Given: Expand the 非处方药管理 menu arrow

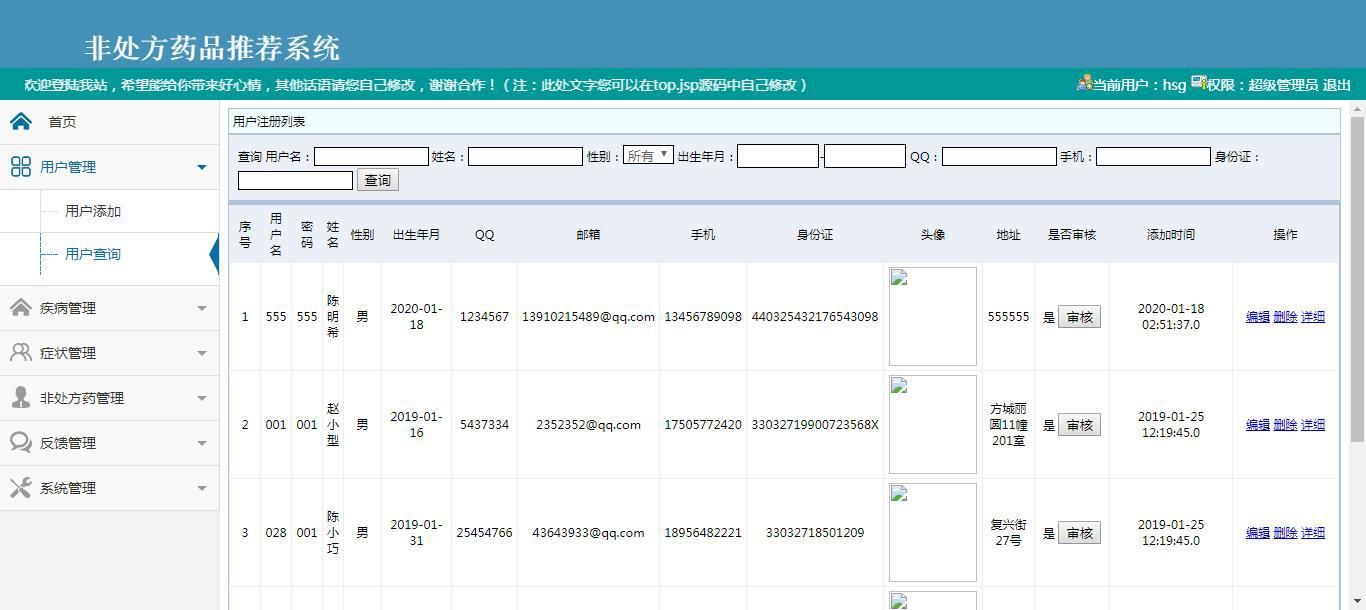Looking at the screenshot, I should pos(202,398).
